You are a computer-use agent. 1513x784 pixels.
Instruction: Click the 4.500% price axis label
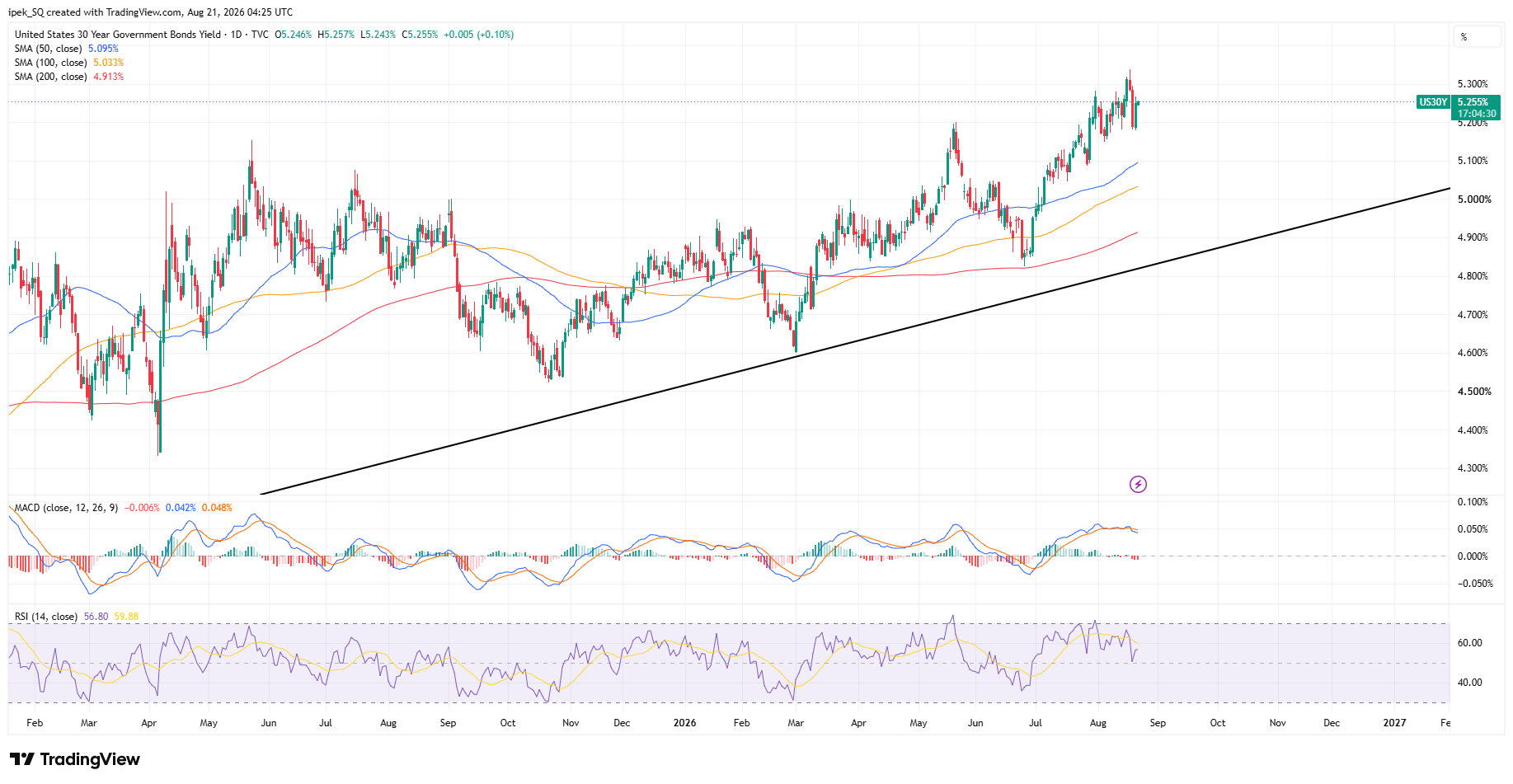[1474, 392]
